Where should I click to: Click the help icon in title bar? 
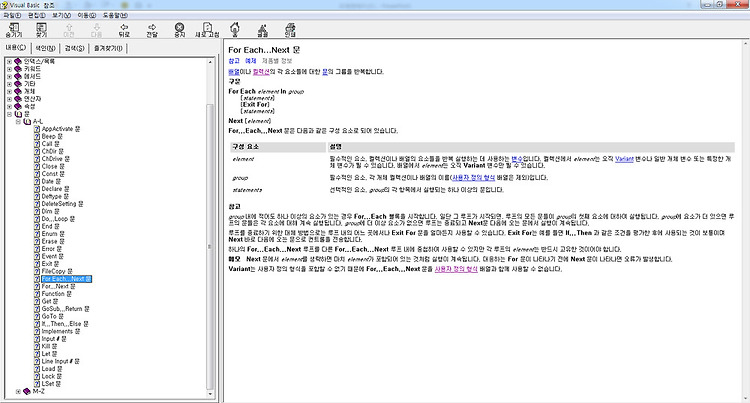coord(4,5)
